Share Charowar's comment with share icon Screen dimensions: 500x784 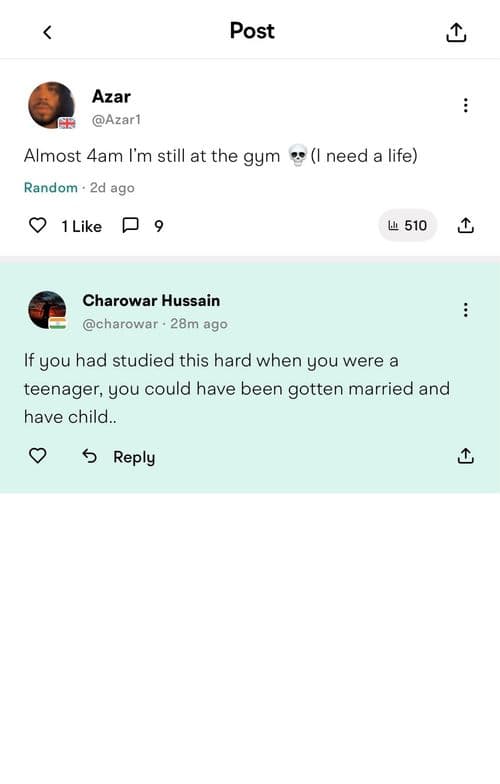coord(466,456)
